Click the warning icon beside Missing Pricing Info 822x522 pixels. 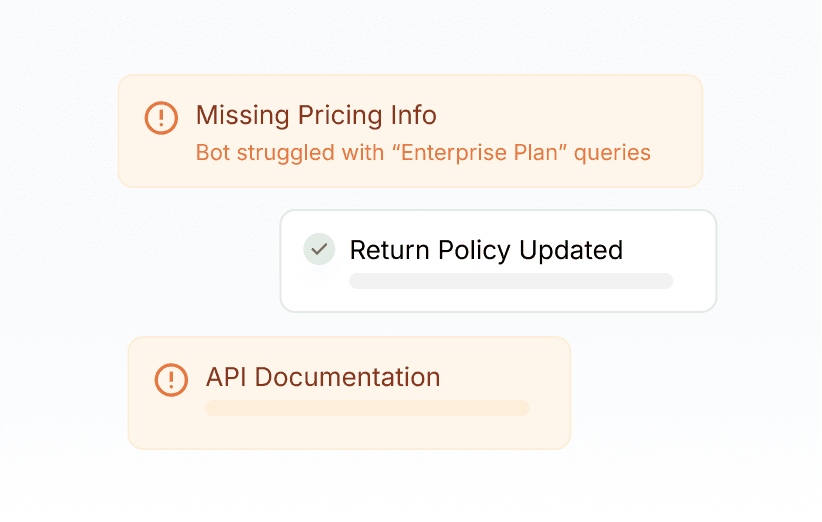[161, 117]
